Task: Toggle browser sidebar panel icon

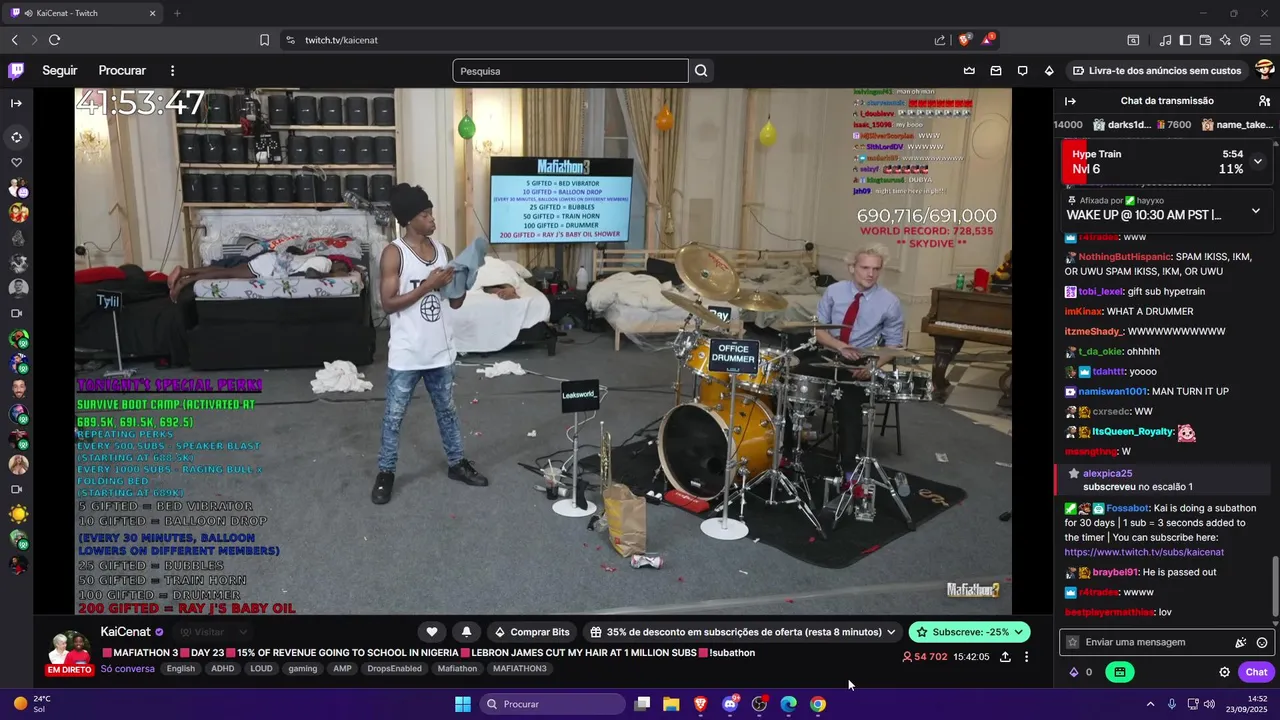Action: [x=1185, y=40]
